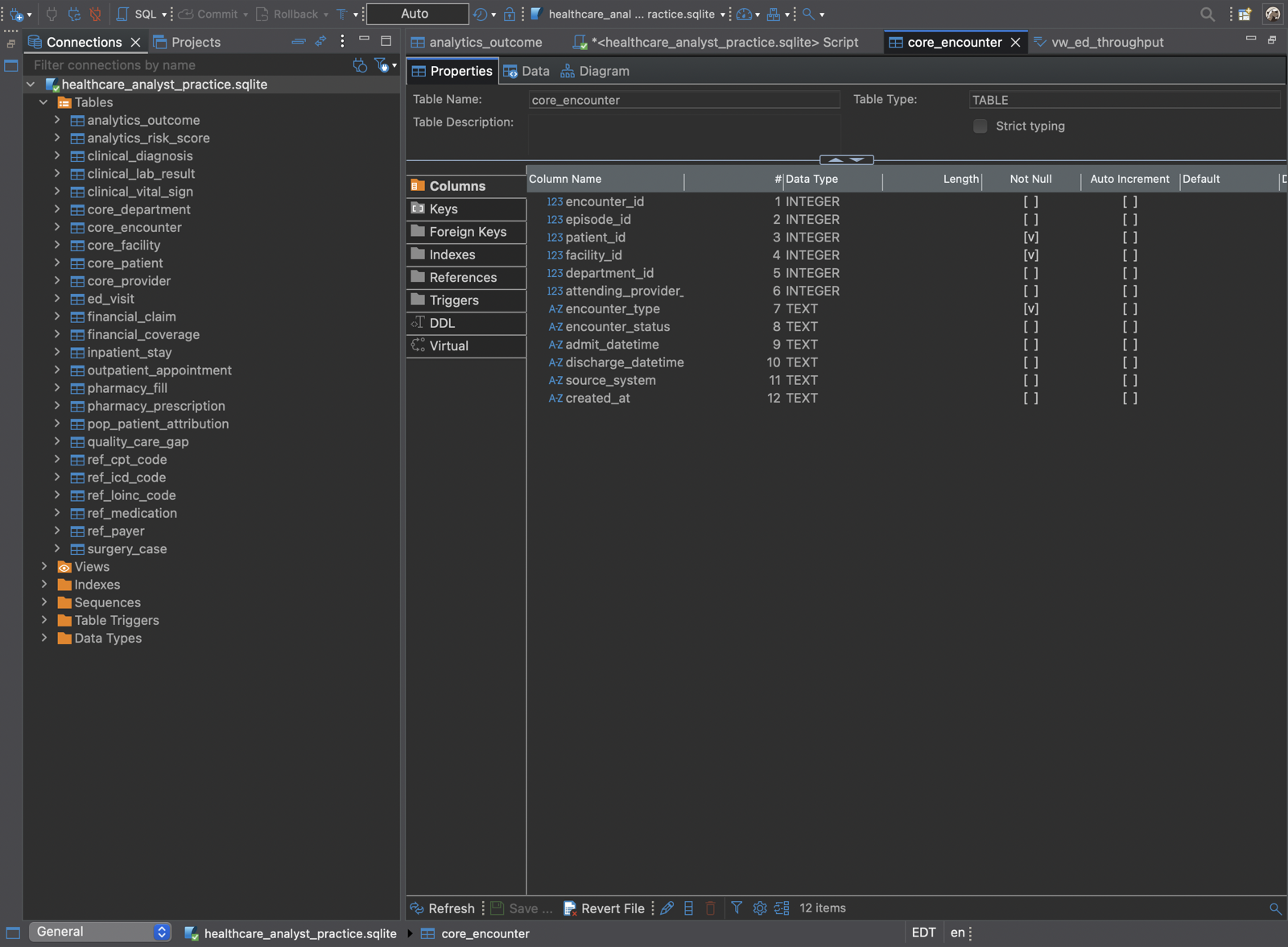Switch to the vw_ed_throughput tab
Screen dimensions: 1288x947
click(1099, 42)
